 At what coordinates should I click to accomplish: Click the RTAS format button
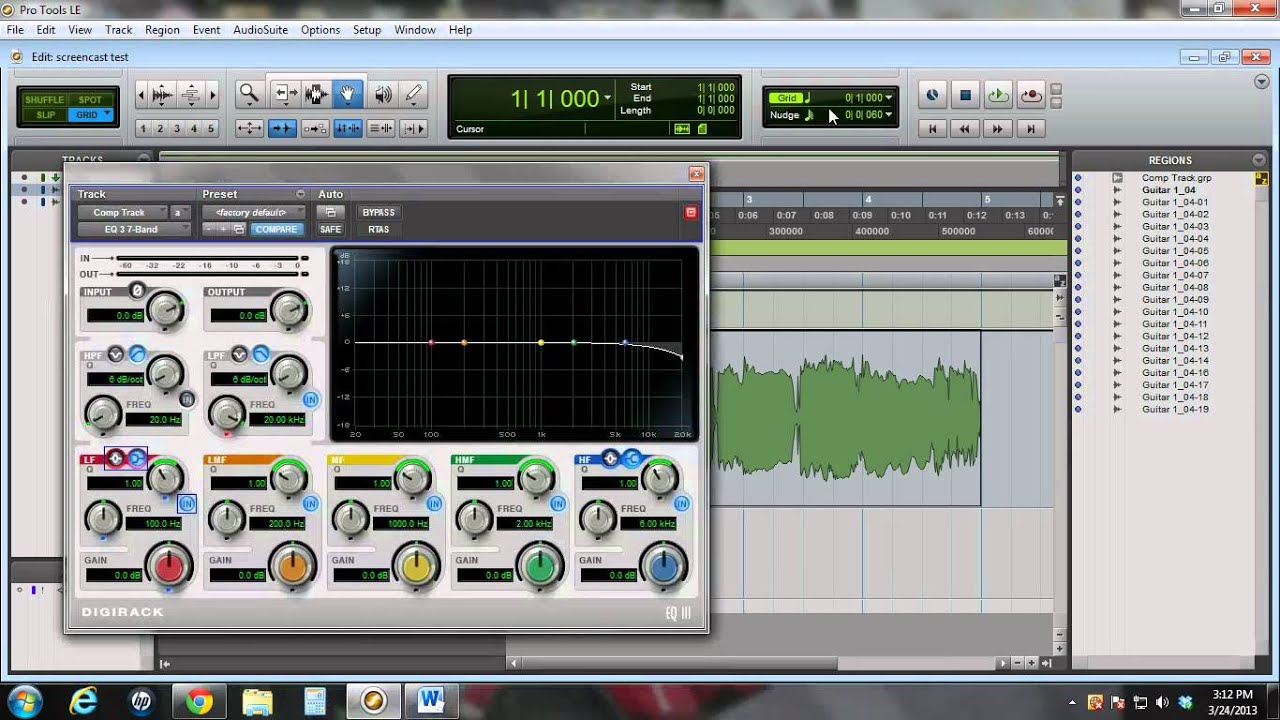tap(378, 229)
